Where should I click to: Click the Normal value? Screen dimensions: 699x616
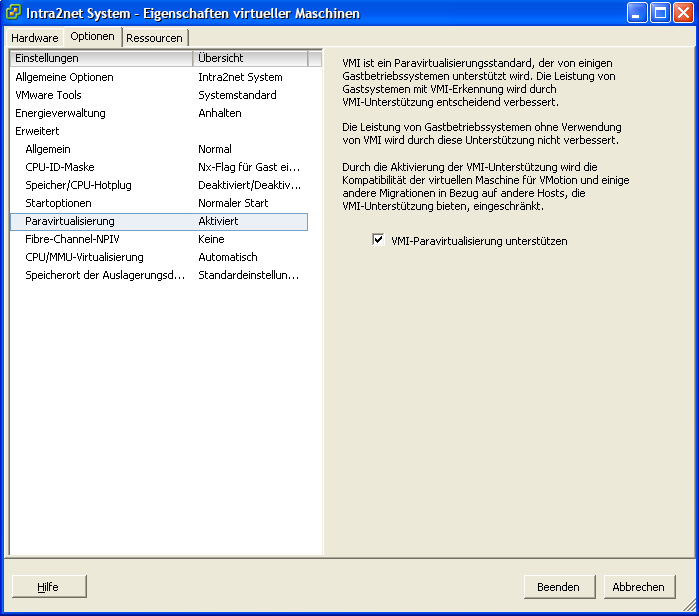tap(215, 149)
